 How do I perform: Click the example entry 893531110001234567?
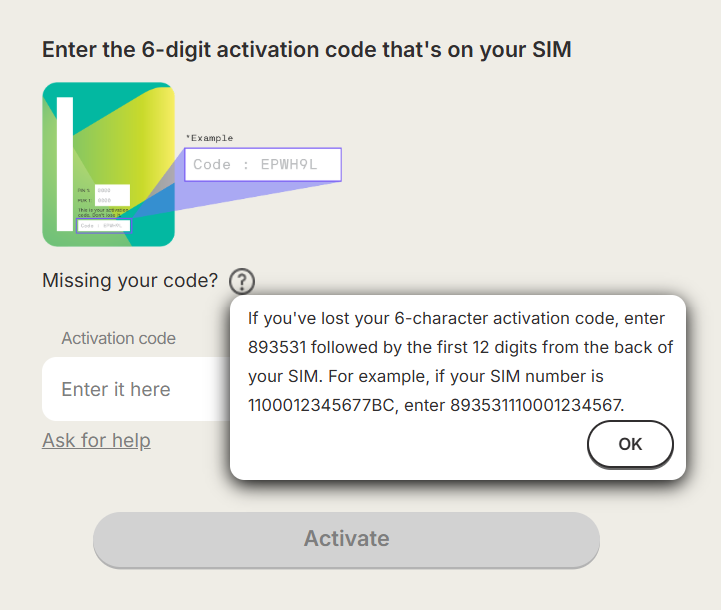click(x=537, y=406)
